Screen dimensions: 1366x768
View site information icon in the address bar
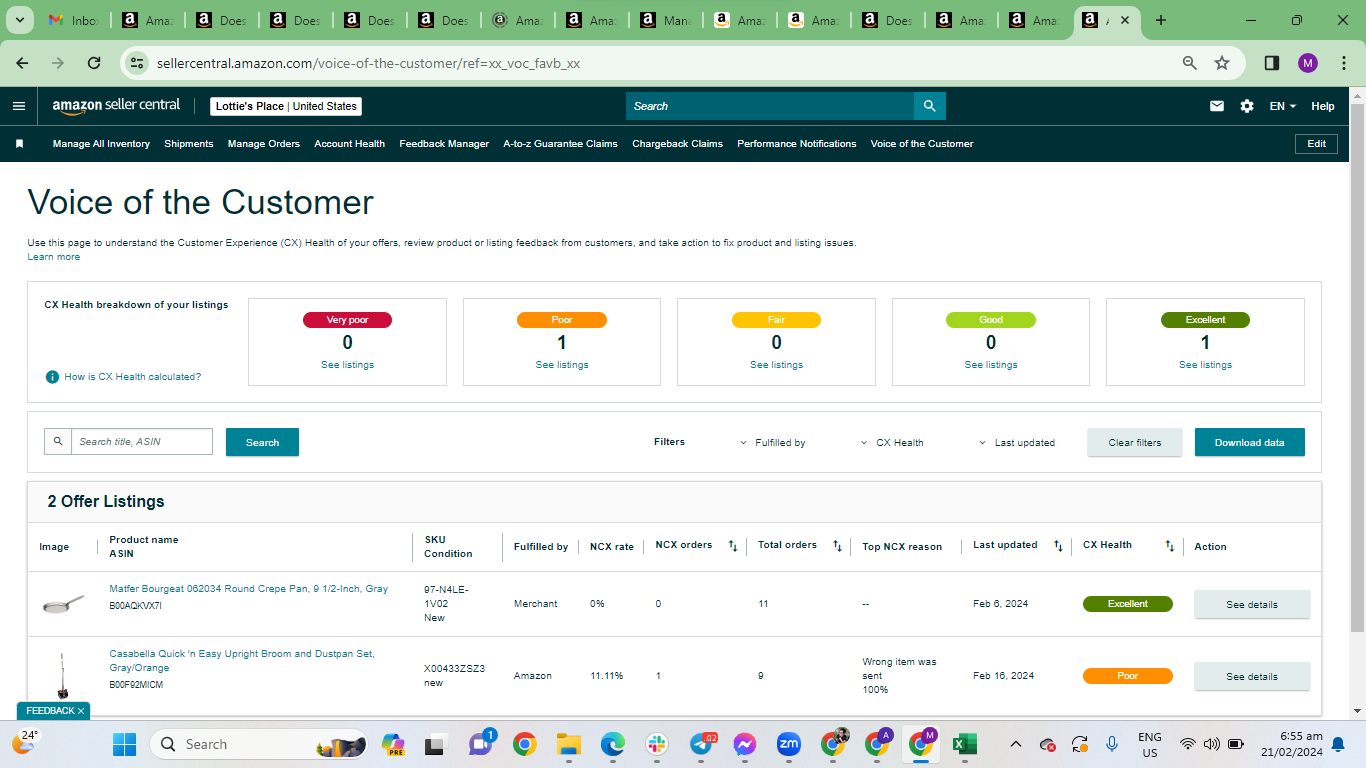(138, 63)
